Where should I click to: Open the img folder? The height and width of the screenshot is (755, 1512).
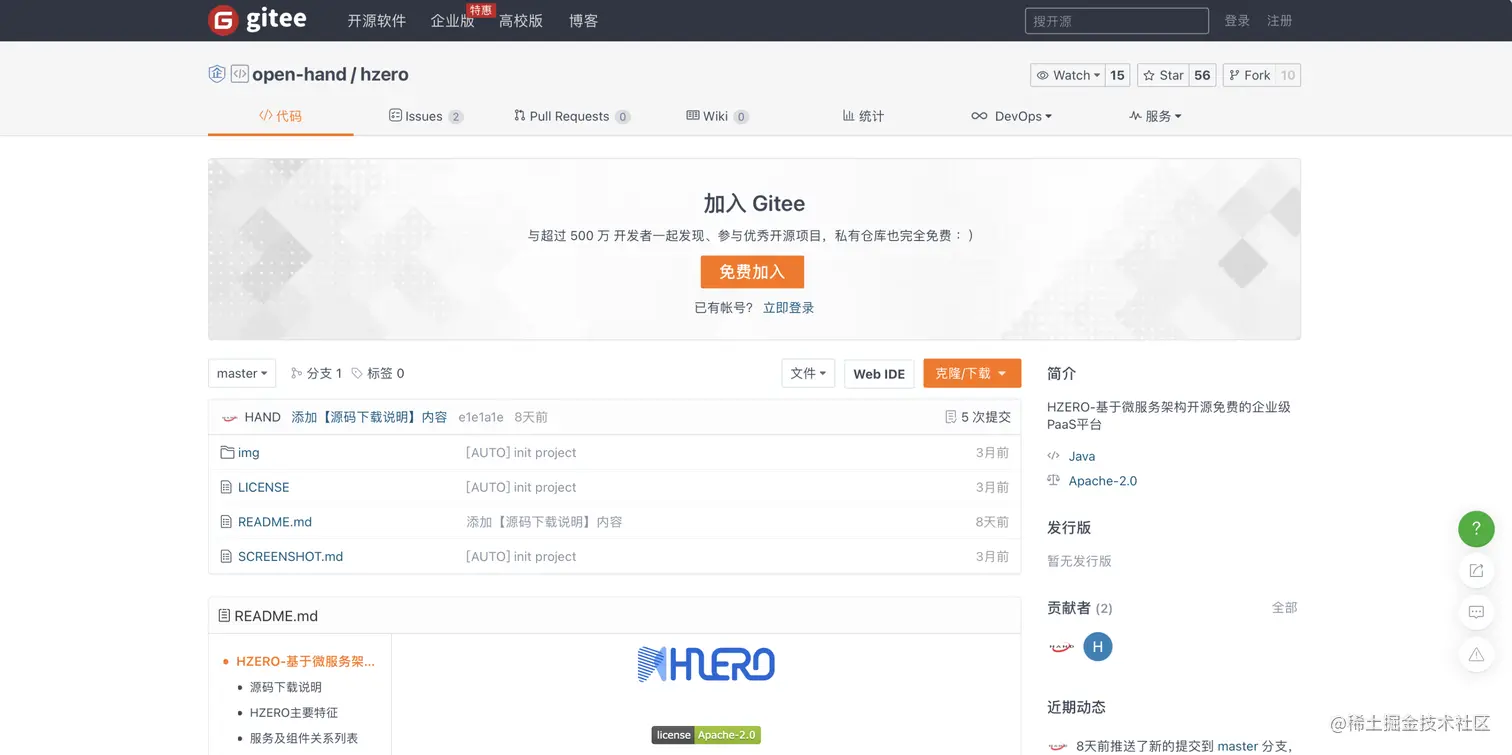pyautogui.click(x=249, y=452)
